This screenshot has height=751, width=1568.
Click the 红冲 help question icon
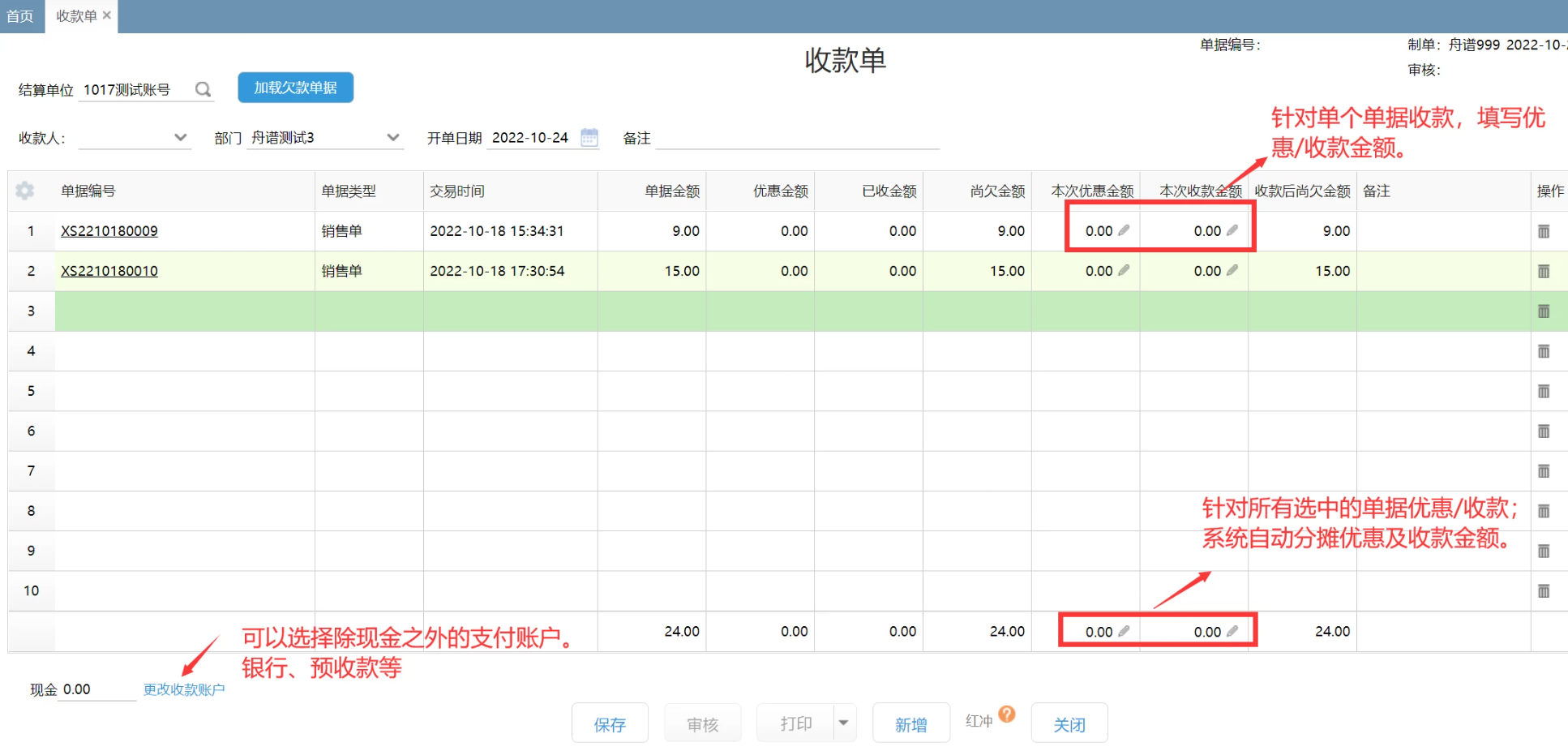(1007, 714)
